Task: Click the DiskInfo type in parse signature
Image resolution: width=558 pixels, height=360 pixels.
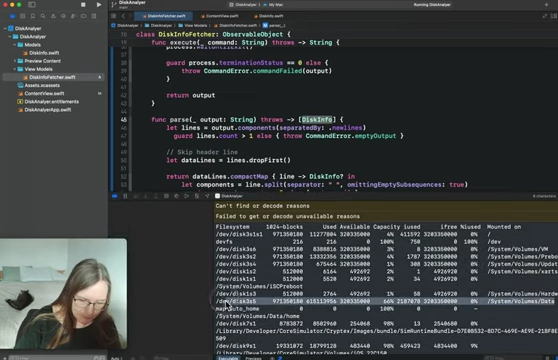Action: (317, 120)
